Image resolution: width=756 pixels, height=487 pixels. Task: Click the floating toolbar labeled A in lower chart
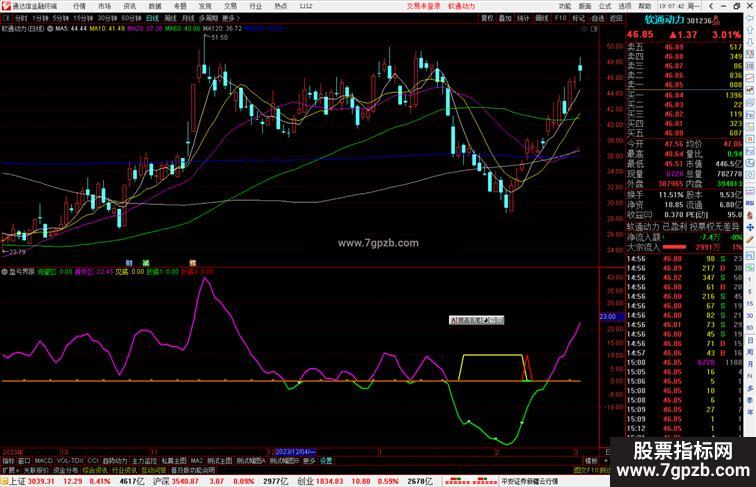click(476, 320)
